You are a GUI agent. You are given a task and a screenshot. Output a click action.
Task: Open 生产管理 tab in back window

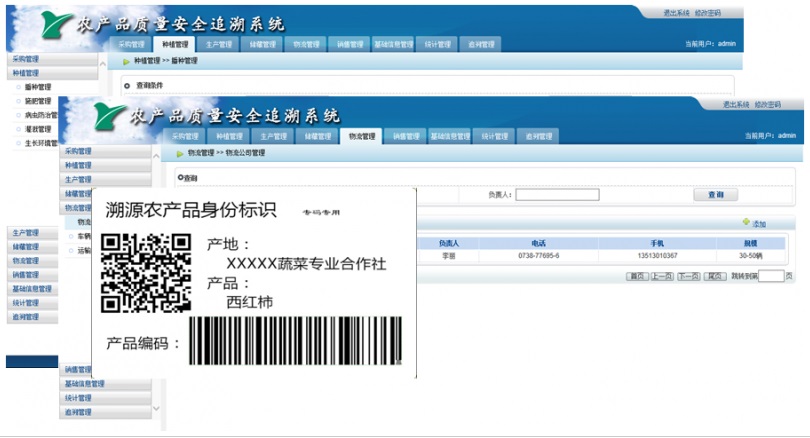tap(219, 44)
